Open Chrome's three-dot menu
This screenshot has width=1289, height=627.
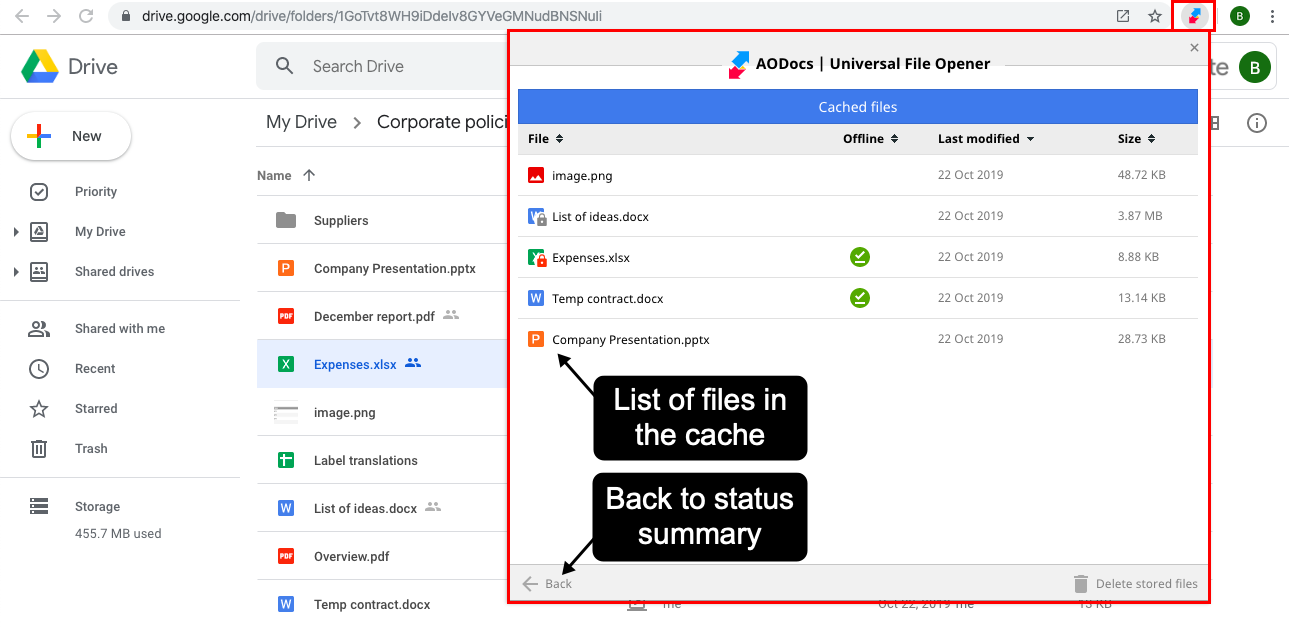click(x=1272, y=15)
